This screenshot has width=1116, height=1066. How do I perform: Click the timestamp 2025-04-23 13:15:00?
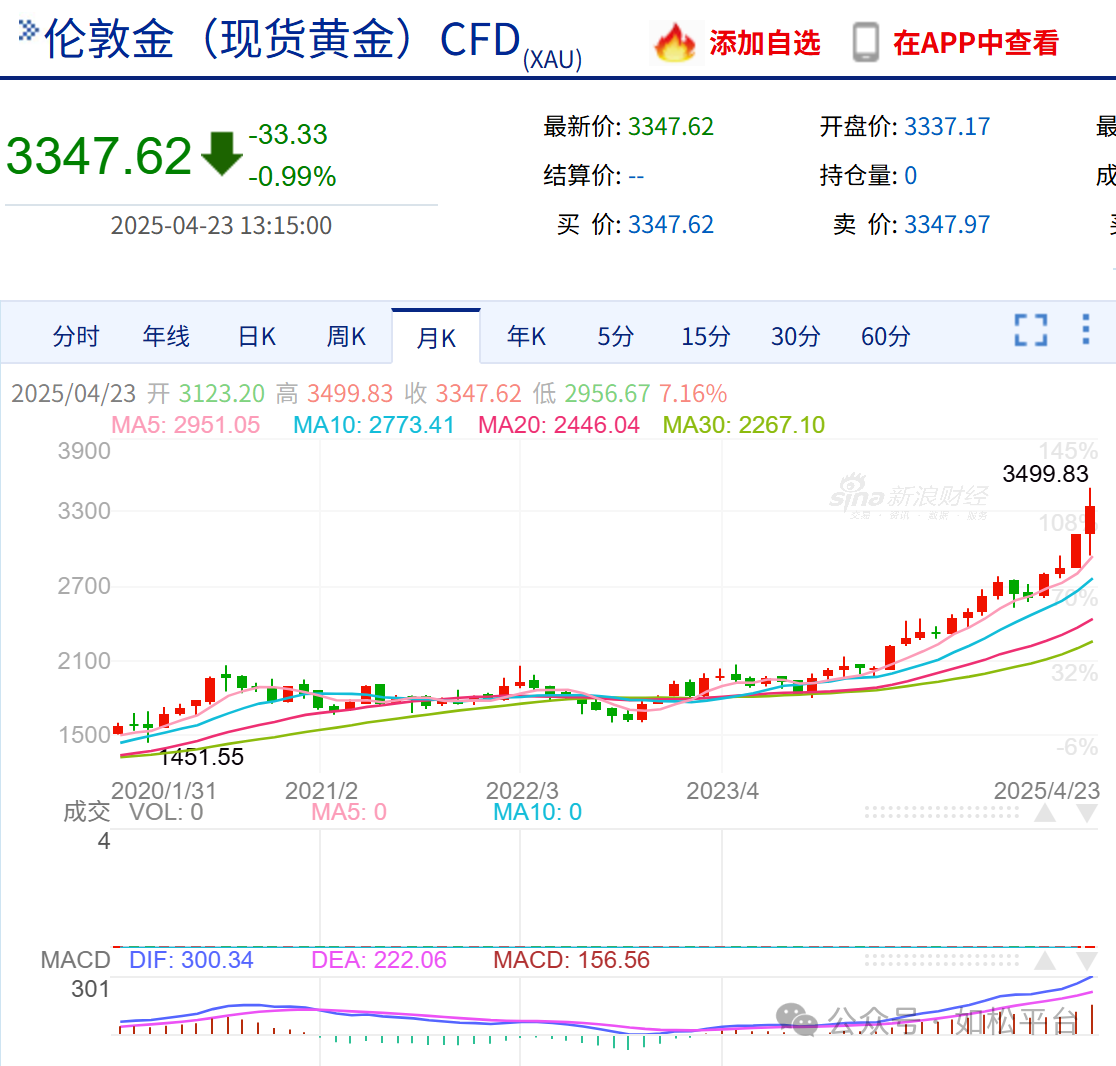(221, 226)
